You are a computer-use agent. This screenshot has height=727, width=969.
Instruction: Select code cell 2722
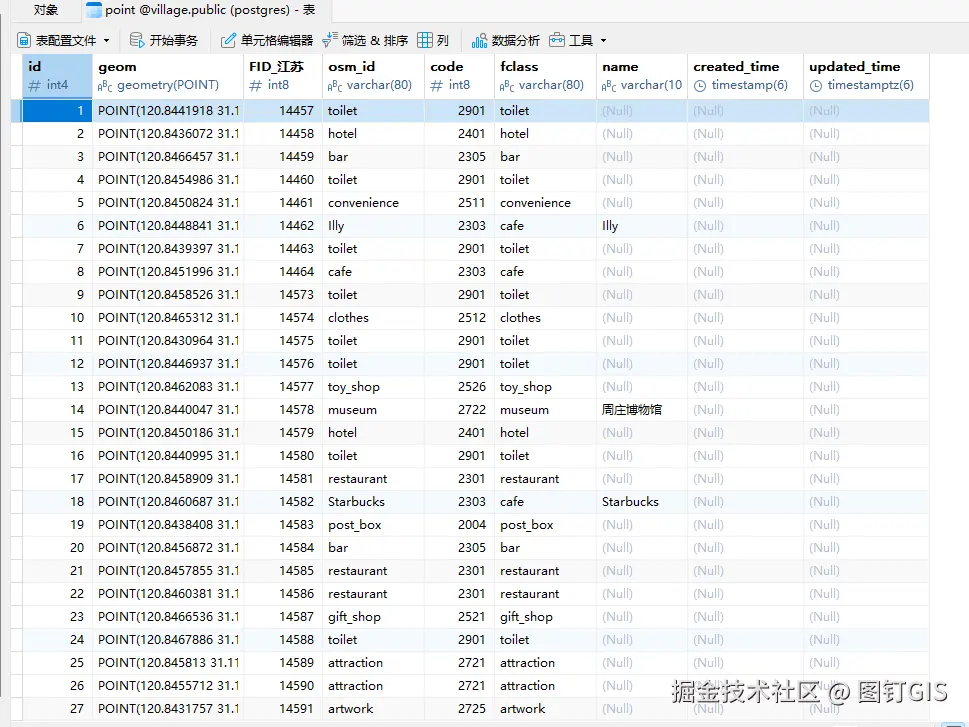point(459,410)
